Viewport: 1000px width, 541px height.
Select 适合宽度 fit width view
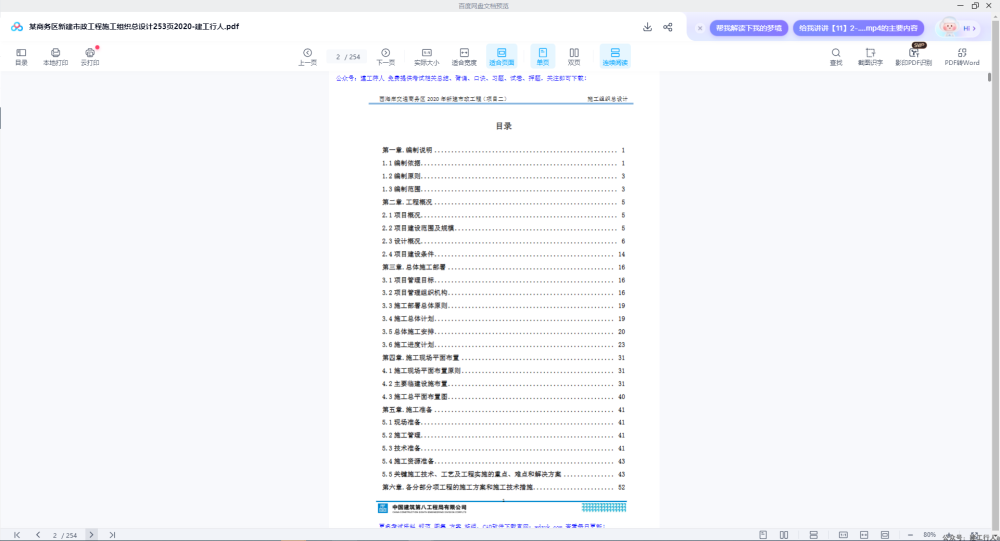pos(464,57)
